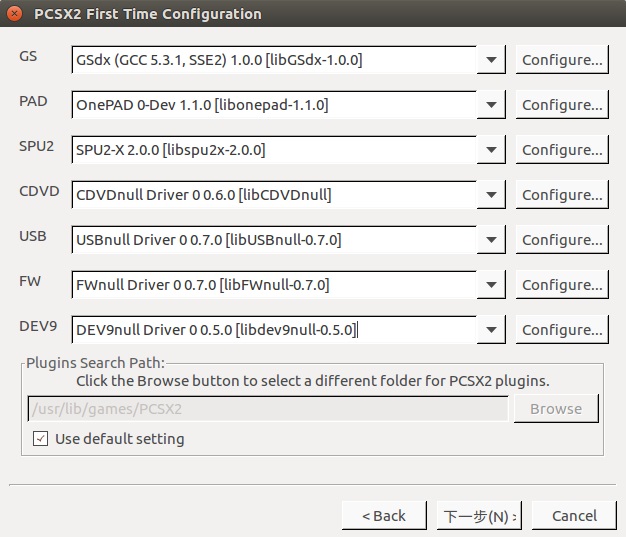Select the CDVDnull Driver text field
The height and width of the screenshot is (537, 626).
point(274,195)
